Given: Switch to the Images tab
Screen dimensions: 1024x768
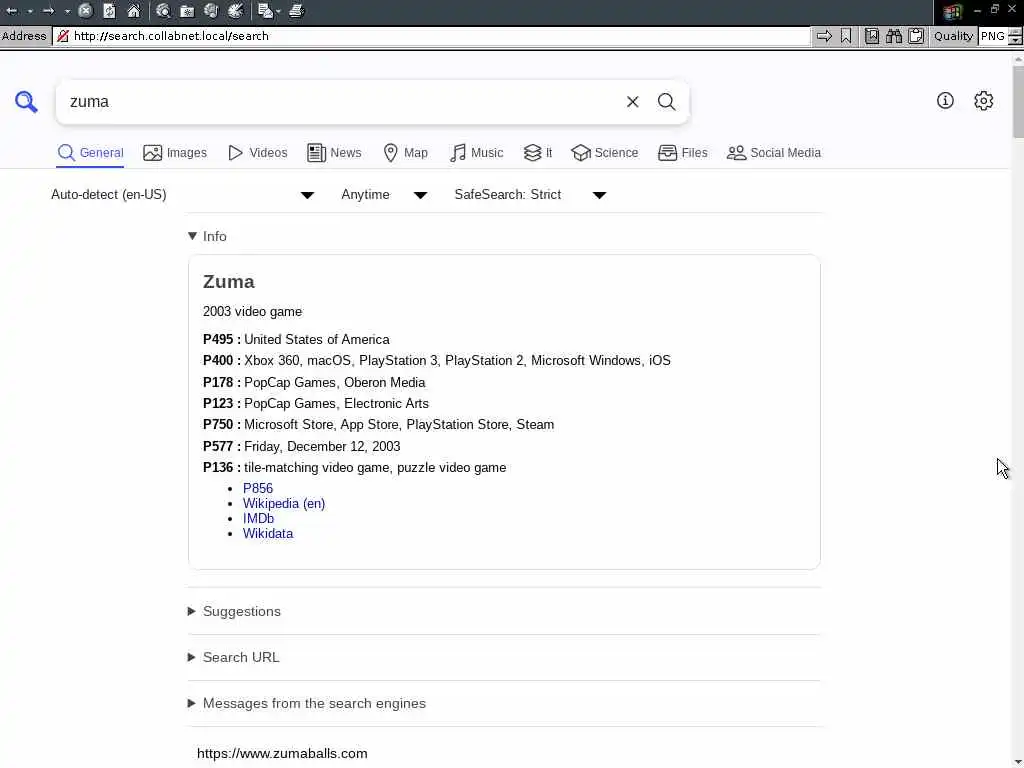Looking at the screenshot, I should (x=175, y=153).
